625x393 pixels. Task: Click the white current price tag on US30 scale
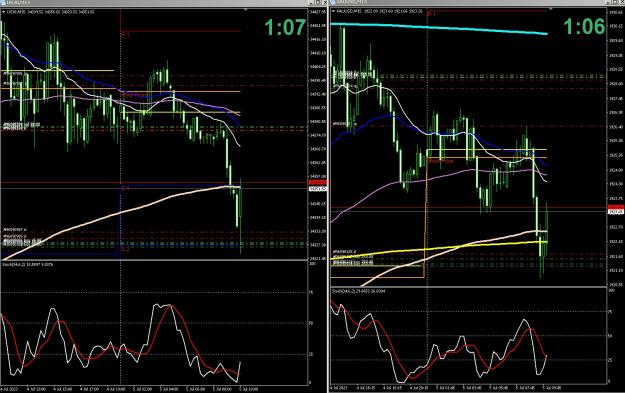point(318,189)
